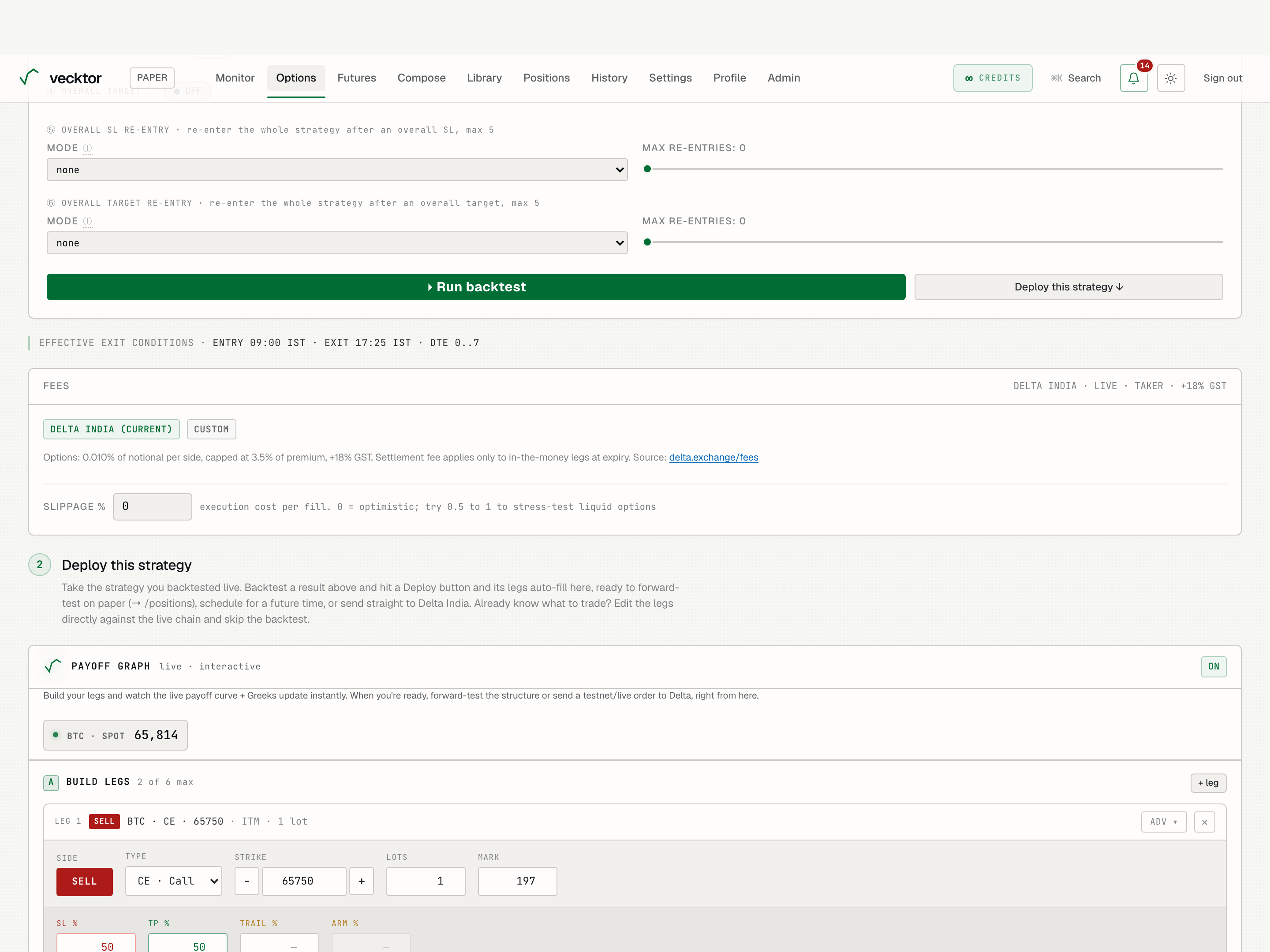The width and height of the screenshot is (1270, 952).
Task: Click Deploy this strategy button
Action: (1068, 287)
